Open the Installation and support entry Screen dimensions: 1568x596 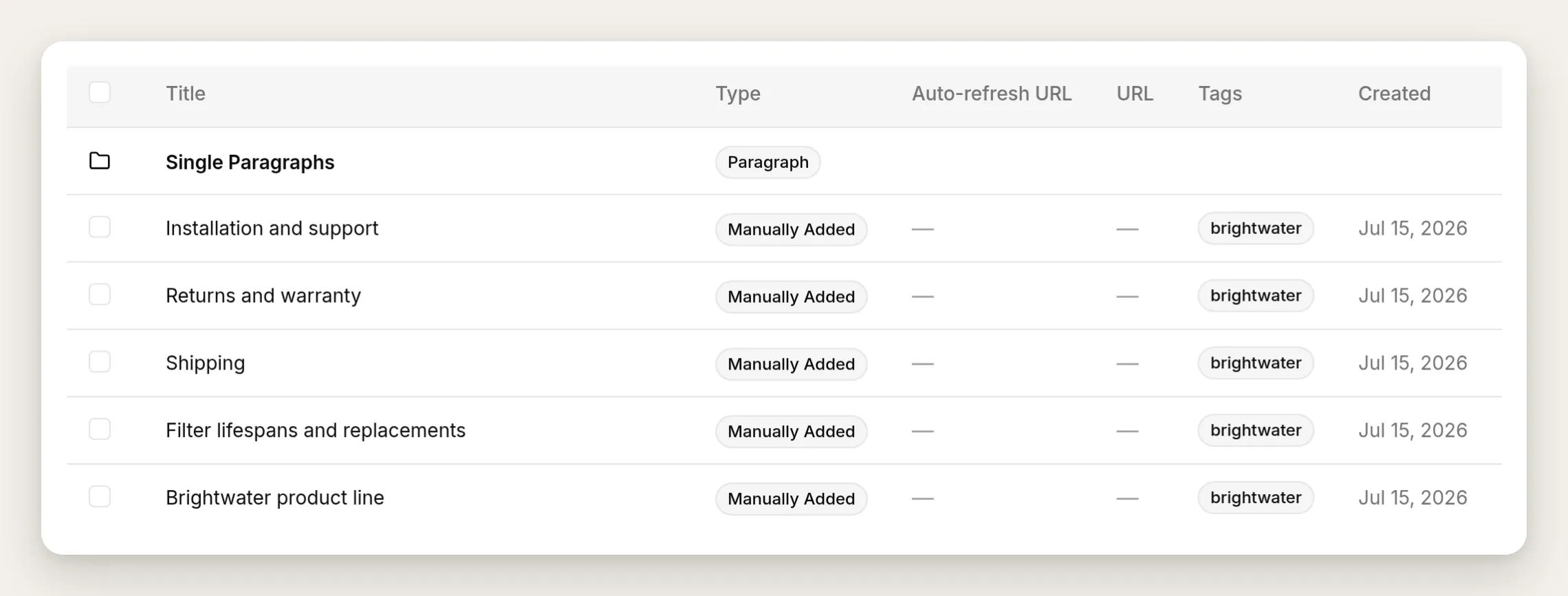[272, 228]
